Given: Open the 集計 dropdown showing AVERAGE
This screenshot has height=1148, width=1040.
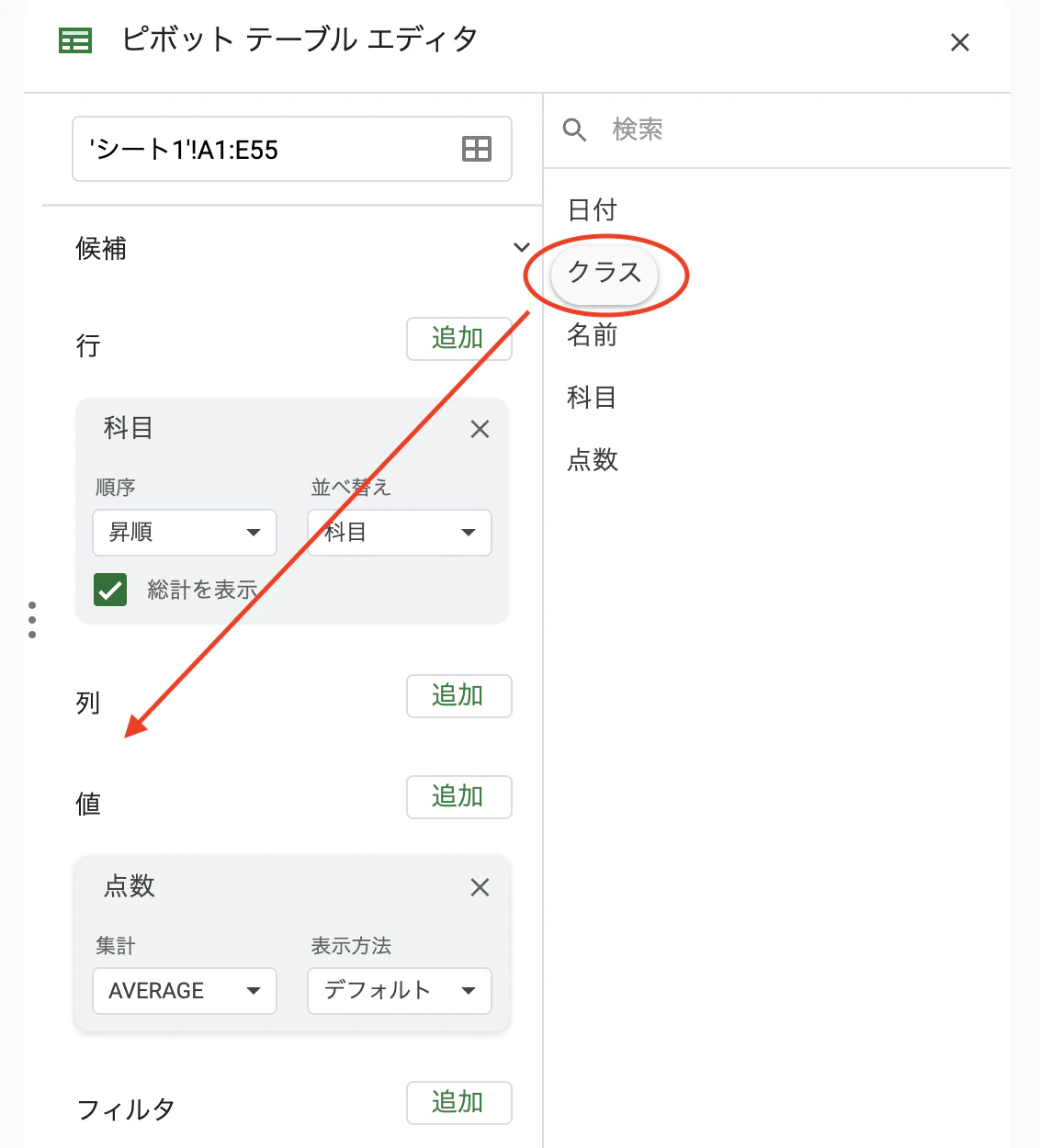Looking at the screenshot, I should point(184,991).
